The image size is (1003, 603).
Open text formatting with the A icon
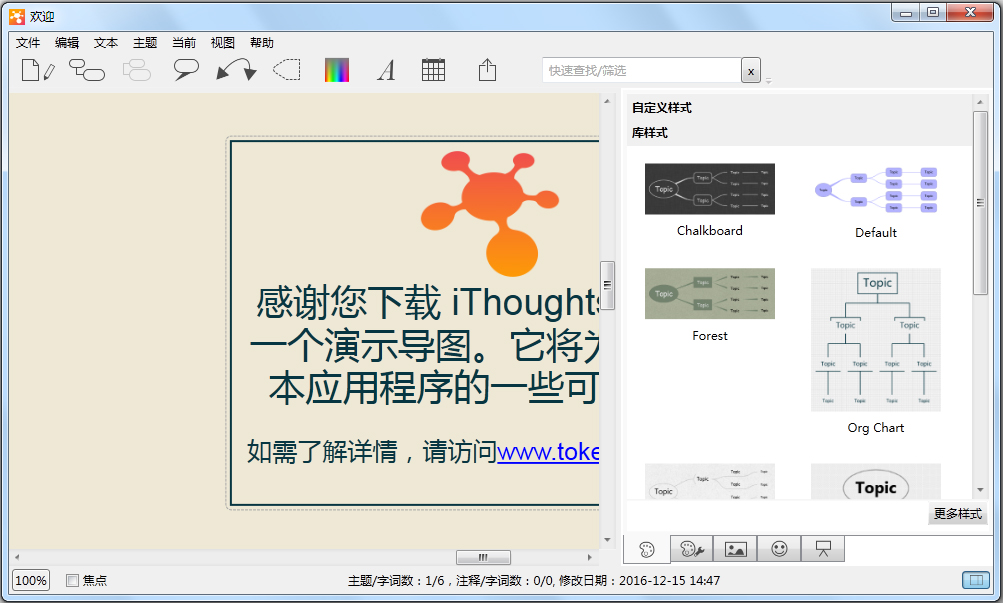click(386, 70)
